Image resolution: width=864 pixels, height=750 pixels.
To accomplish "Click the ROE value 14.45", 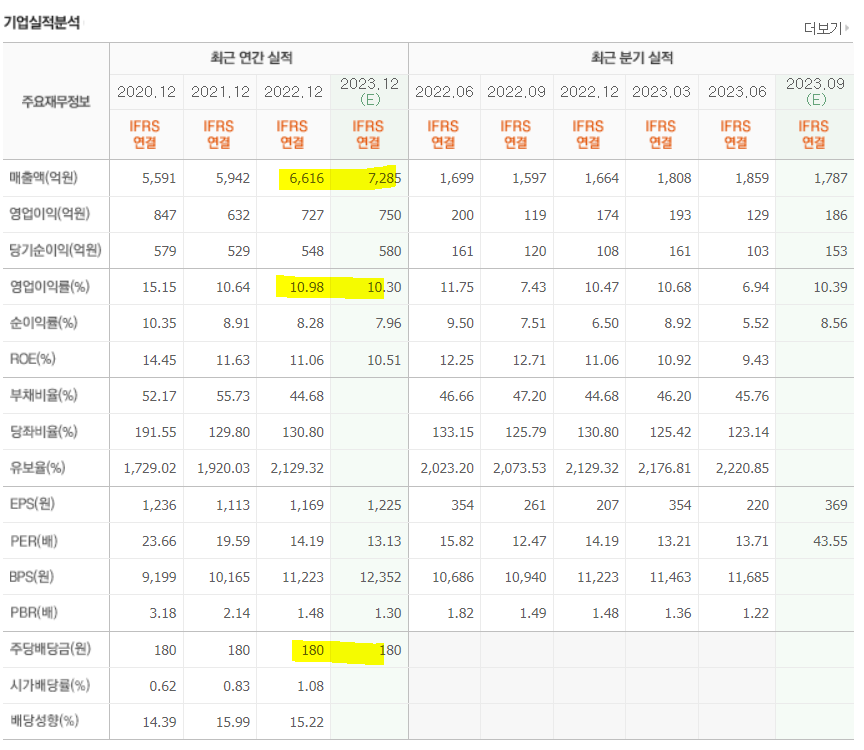I will click(159, 360).
